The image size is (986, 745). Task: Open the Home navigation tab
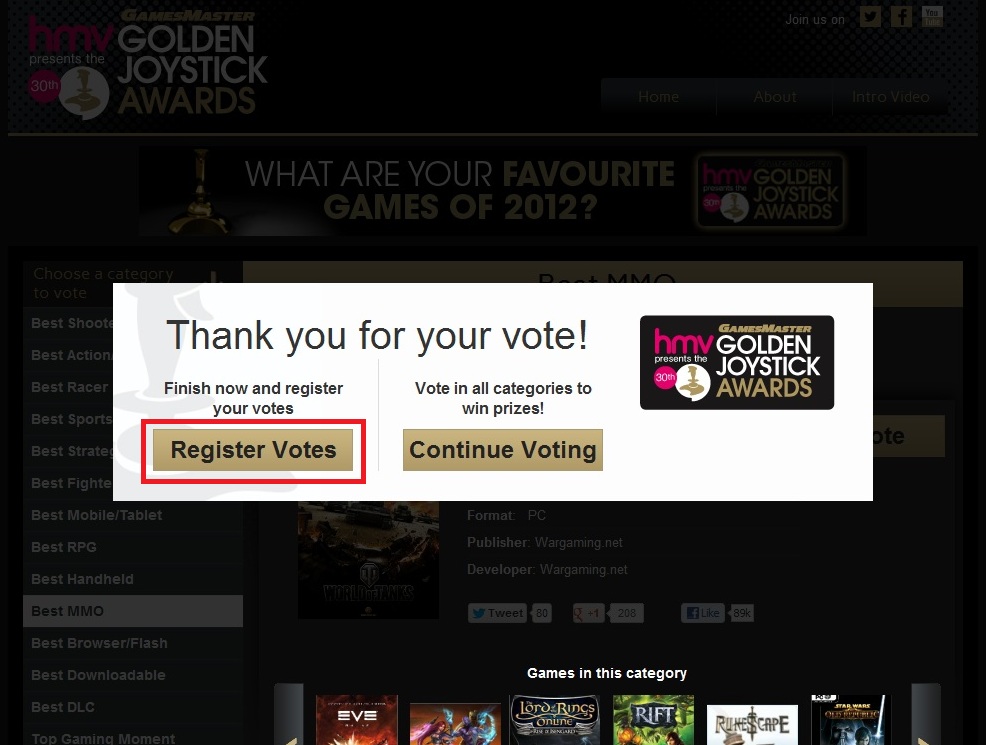658,97
